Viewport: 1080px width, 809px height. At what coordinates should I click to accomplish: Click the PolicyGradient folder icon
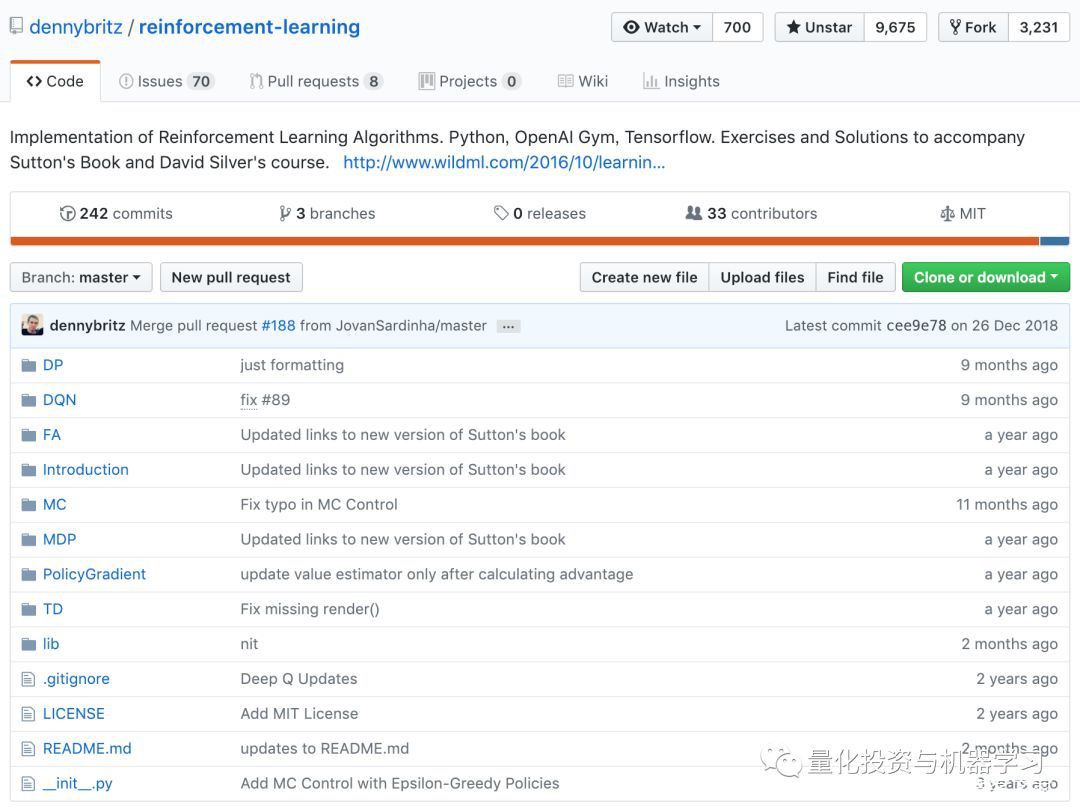(x=28, y=574)
